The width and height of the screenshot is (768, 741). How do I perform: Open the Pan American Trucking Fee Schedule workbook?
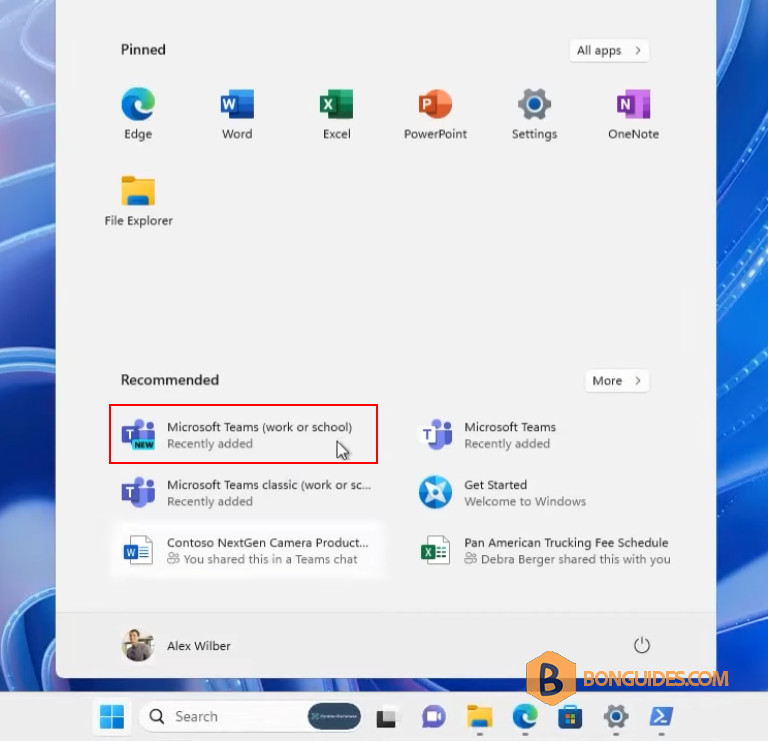click(x=544, y=550)
